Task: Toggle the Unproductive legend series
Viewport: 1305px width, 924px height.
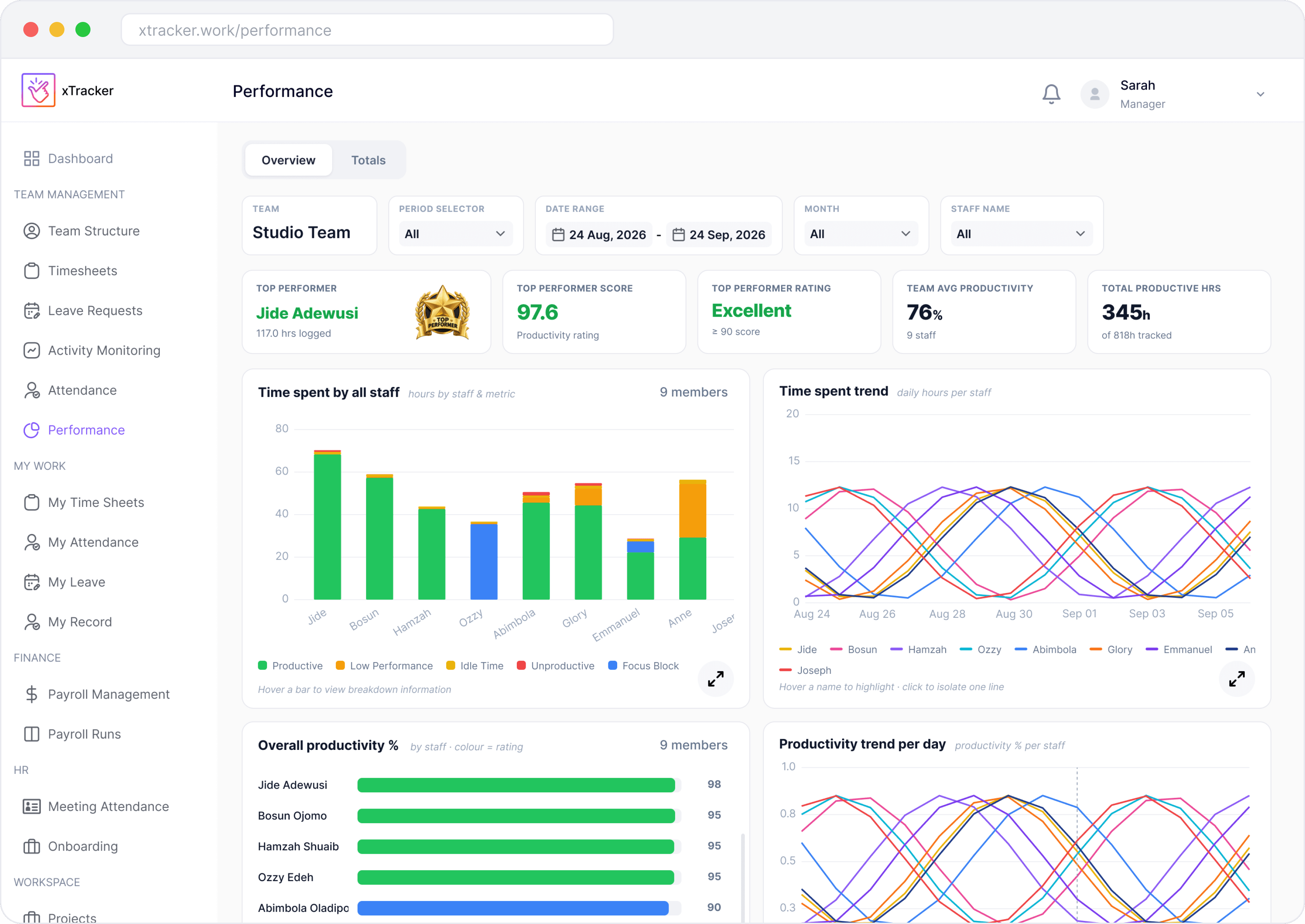Action: [555, 666]
